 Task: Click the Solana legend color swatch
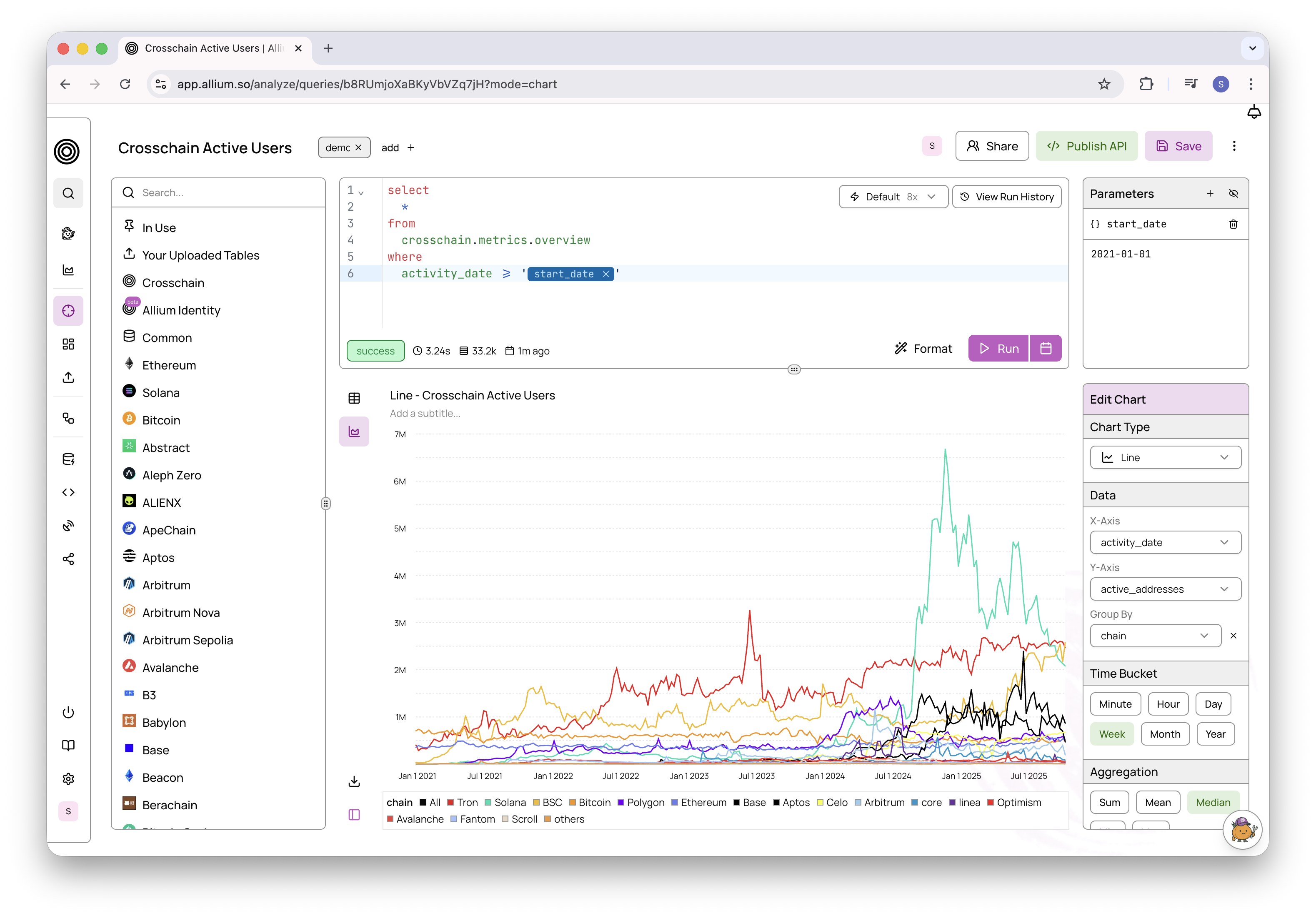(488, 802)
